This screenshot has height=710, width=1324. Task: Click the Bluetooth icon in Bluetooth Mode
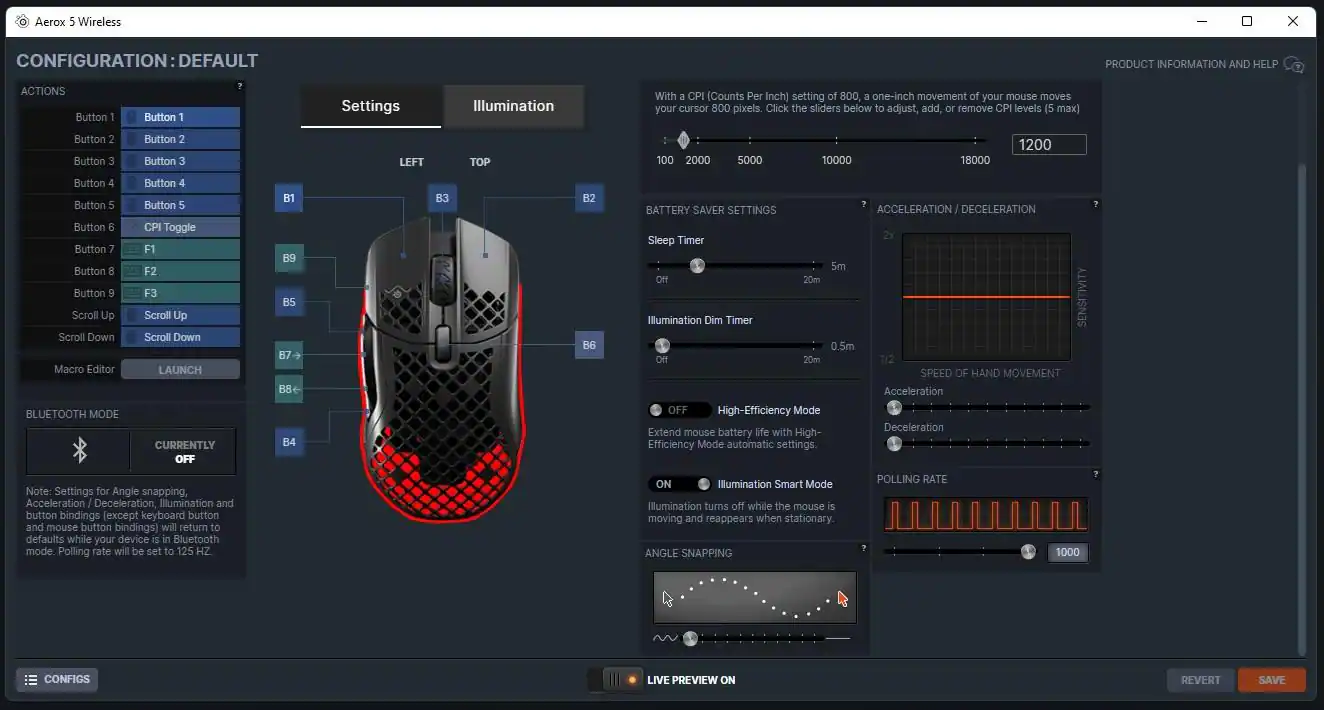click(80, 451)
